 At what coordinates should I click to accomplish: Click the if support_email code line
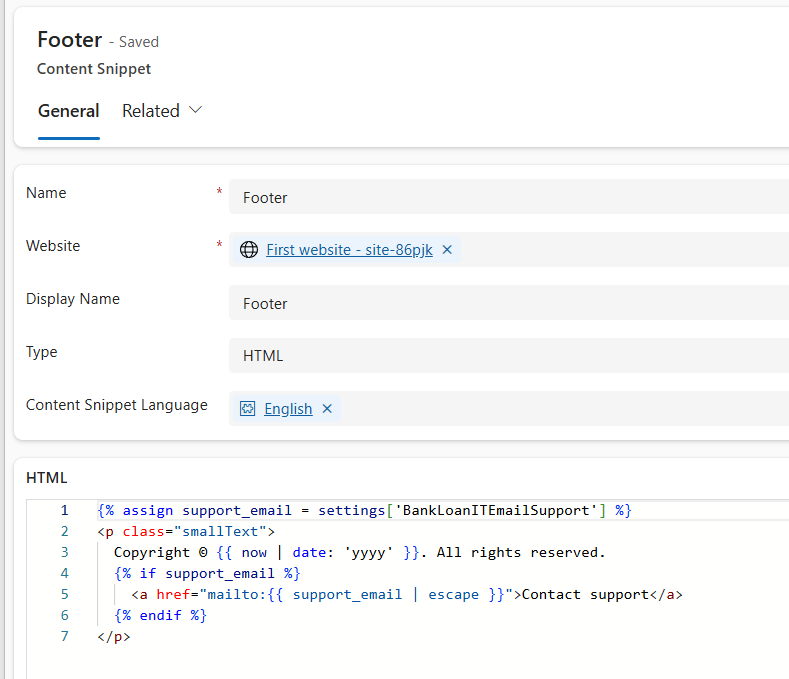pyautogui.click(x=207, y=573)
